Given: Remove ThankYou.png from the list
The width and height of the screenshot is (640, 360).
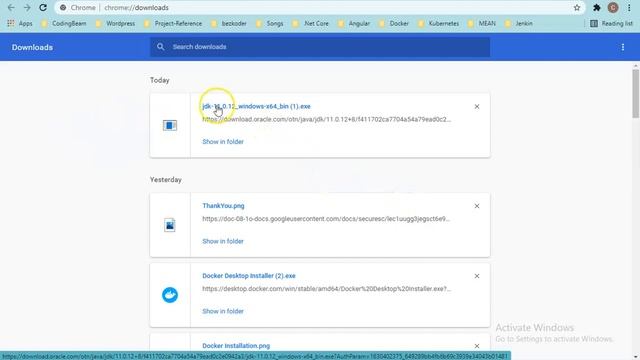Looking at the screenshot, I should [x=477, y=206].
